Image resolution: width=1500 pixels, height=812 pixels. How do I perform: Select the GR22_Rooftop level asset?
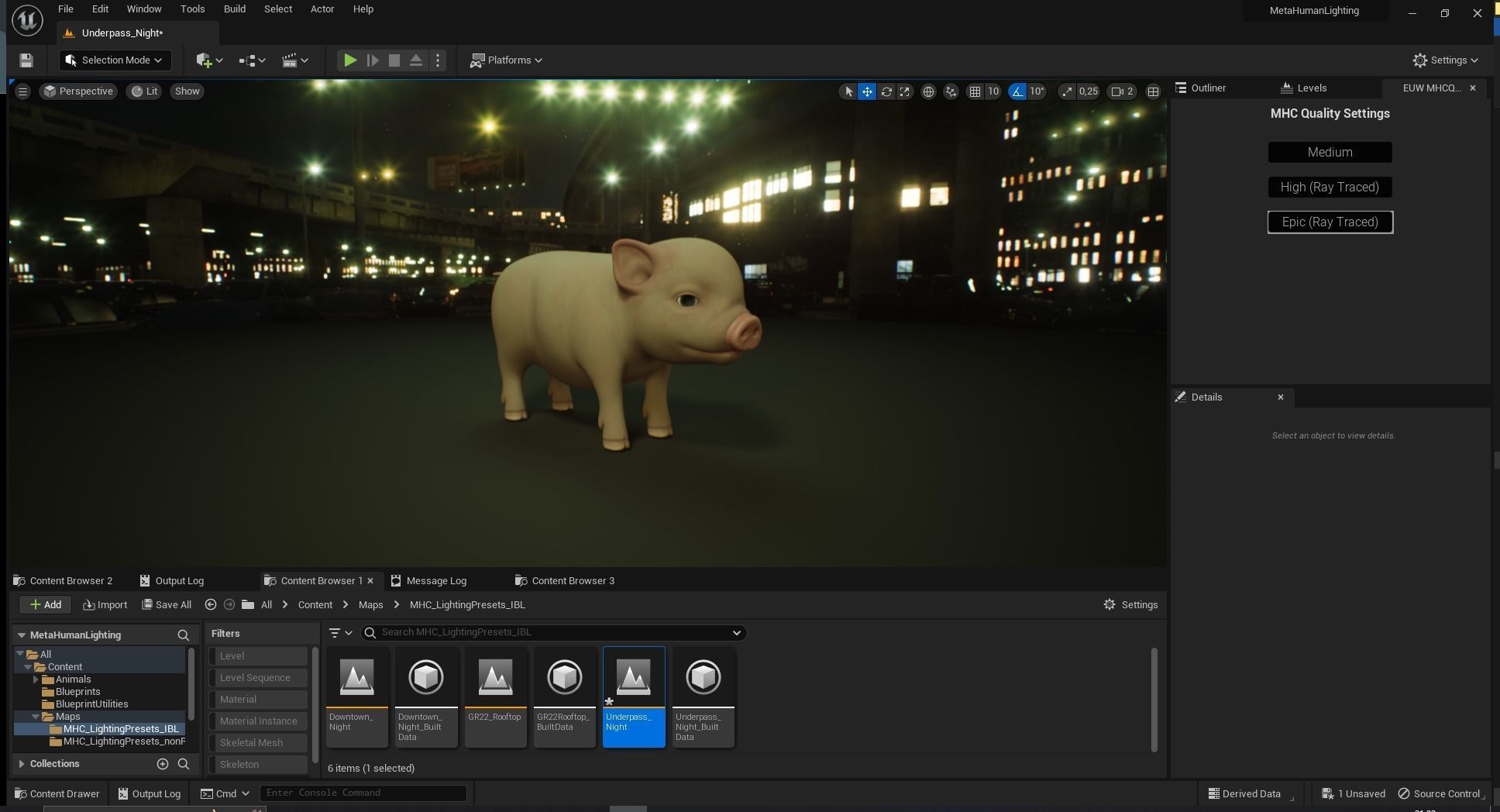pyautogui.click(x=495, y=697)
